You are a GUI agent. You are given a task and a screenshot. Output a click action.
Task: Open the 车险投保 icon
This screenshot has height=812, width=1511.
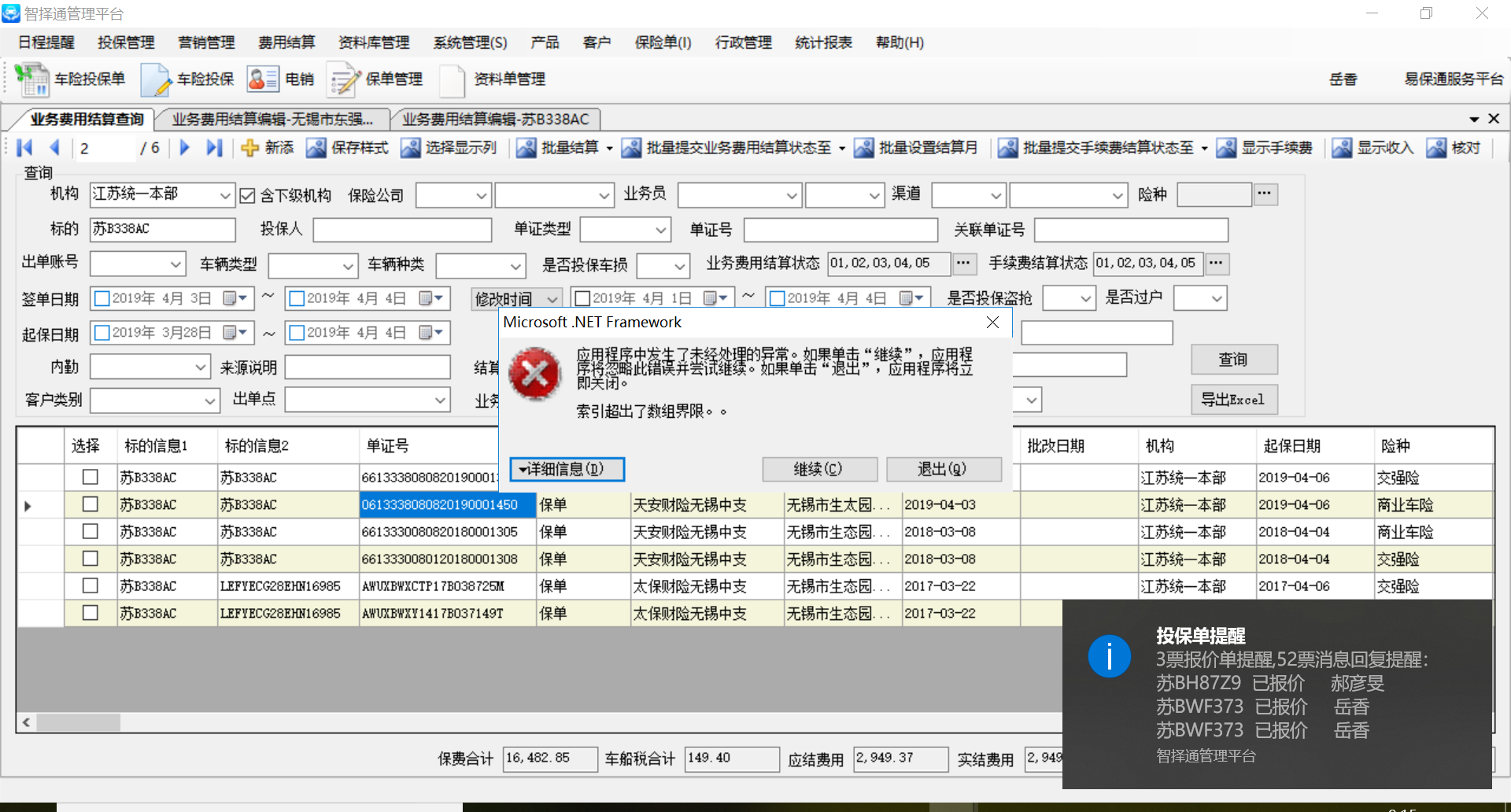click(x=156, y=79)
